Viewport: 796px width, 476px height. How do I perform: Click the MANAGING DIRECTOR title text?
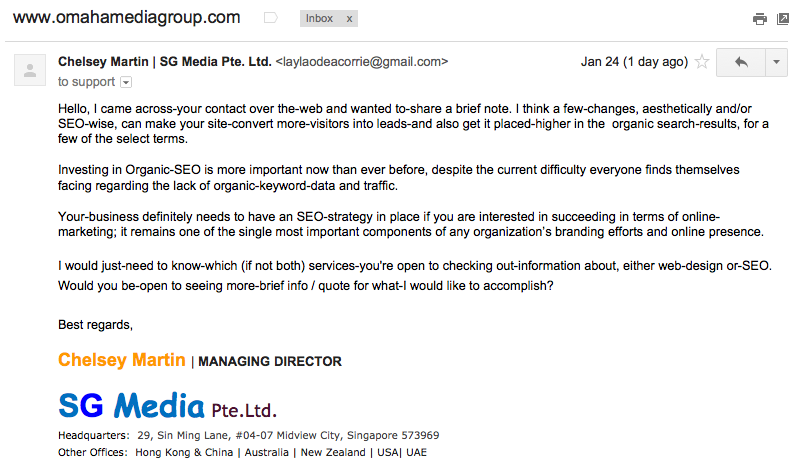[x=270, y=361]
